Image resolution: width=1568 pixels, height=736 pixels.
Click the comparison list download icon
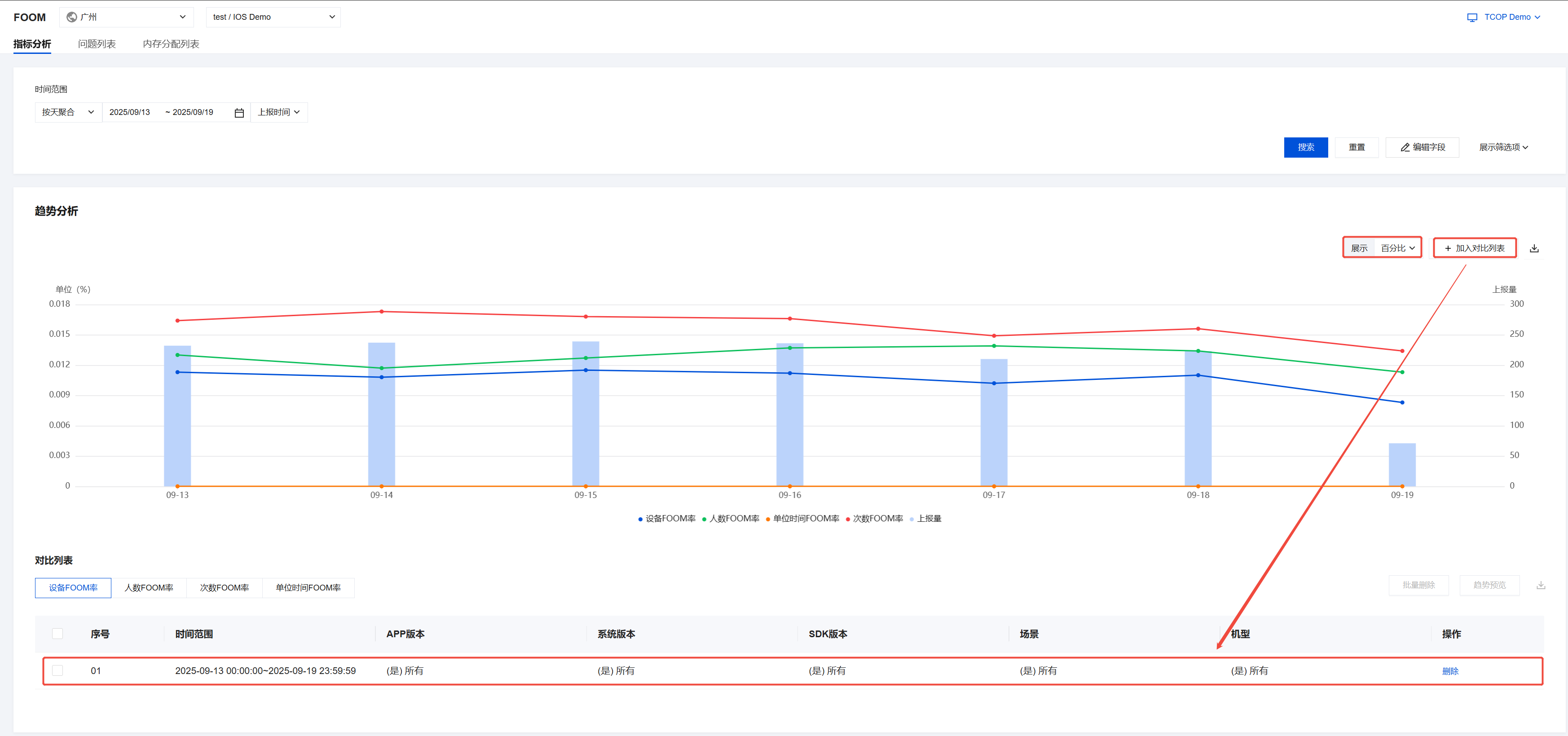pos(1541,585)
